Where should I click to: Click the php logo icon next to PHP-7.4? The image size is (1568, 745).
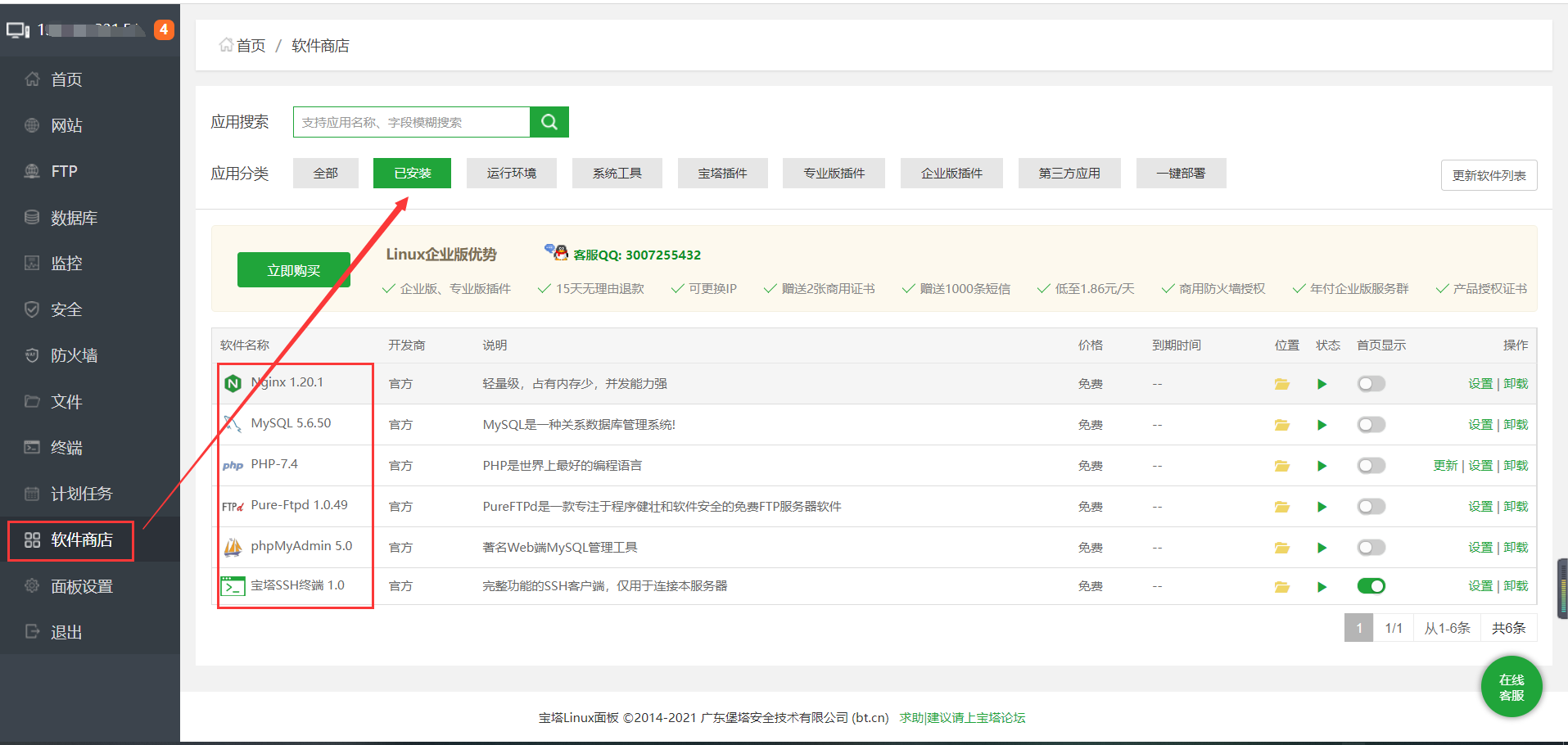[x=233, y=465]
